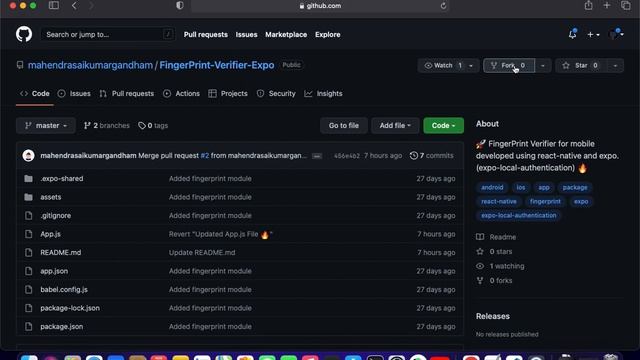Open 0 stars in About

click(494, 251)
